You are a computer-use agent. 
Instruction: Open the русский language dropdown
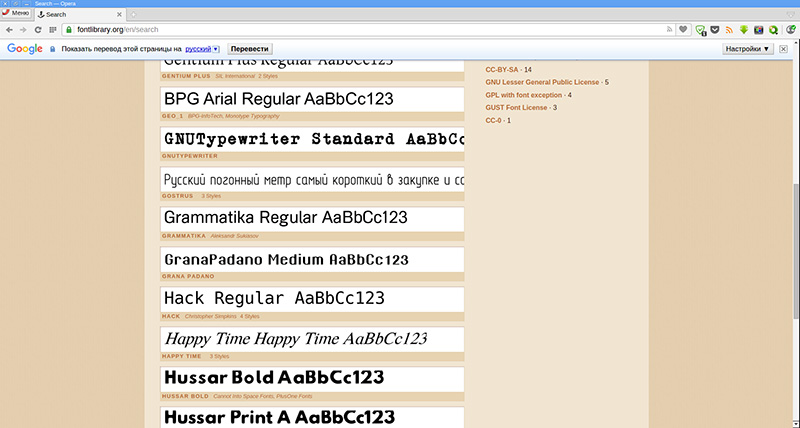[202, 49]
